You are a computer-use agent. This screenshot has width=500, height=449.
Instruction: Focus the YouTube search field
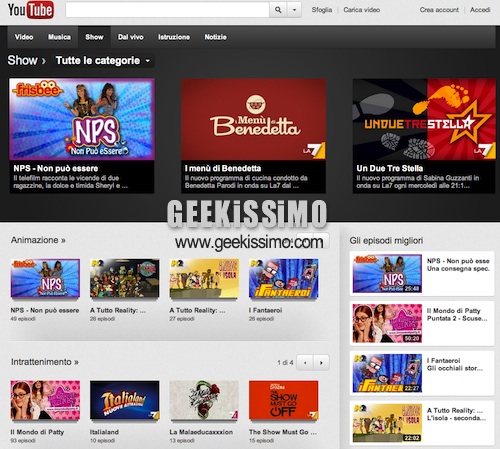[167, 10]
